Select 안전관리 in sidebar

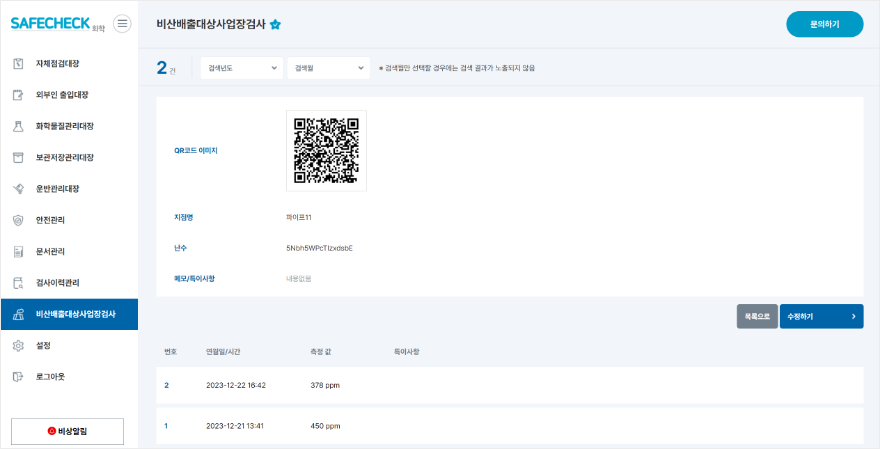coord(70,220)
